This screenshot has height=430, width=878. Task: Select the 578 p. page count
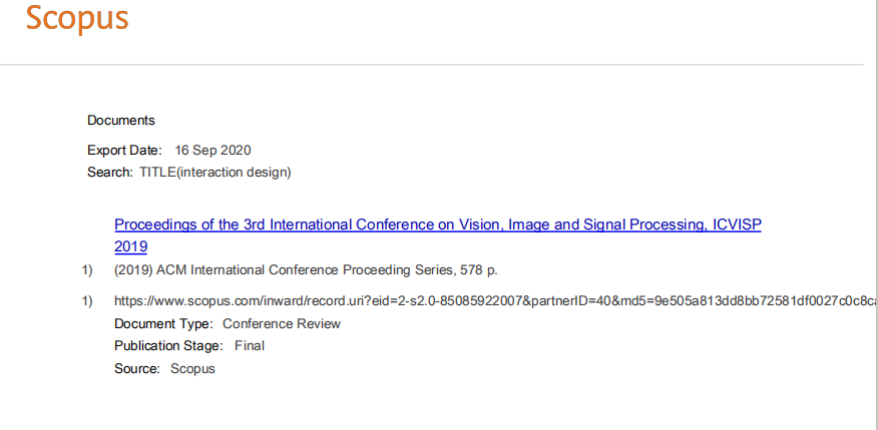click(479, 270)
